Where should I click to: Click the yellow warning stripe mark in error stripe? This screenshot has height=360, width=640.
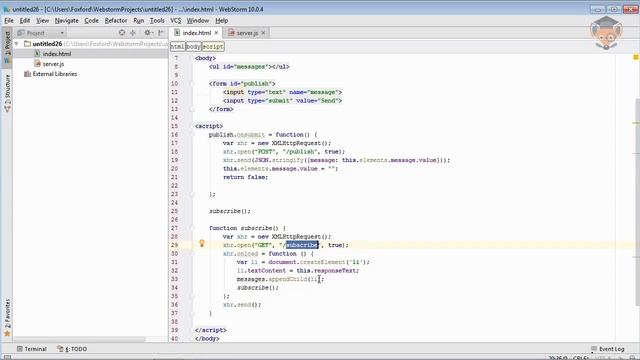(636, 123)
